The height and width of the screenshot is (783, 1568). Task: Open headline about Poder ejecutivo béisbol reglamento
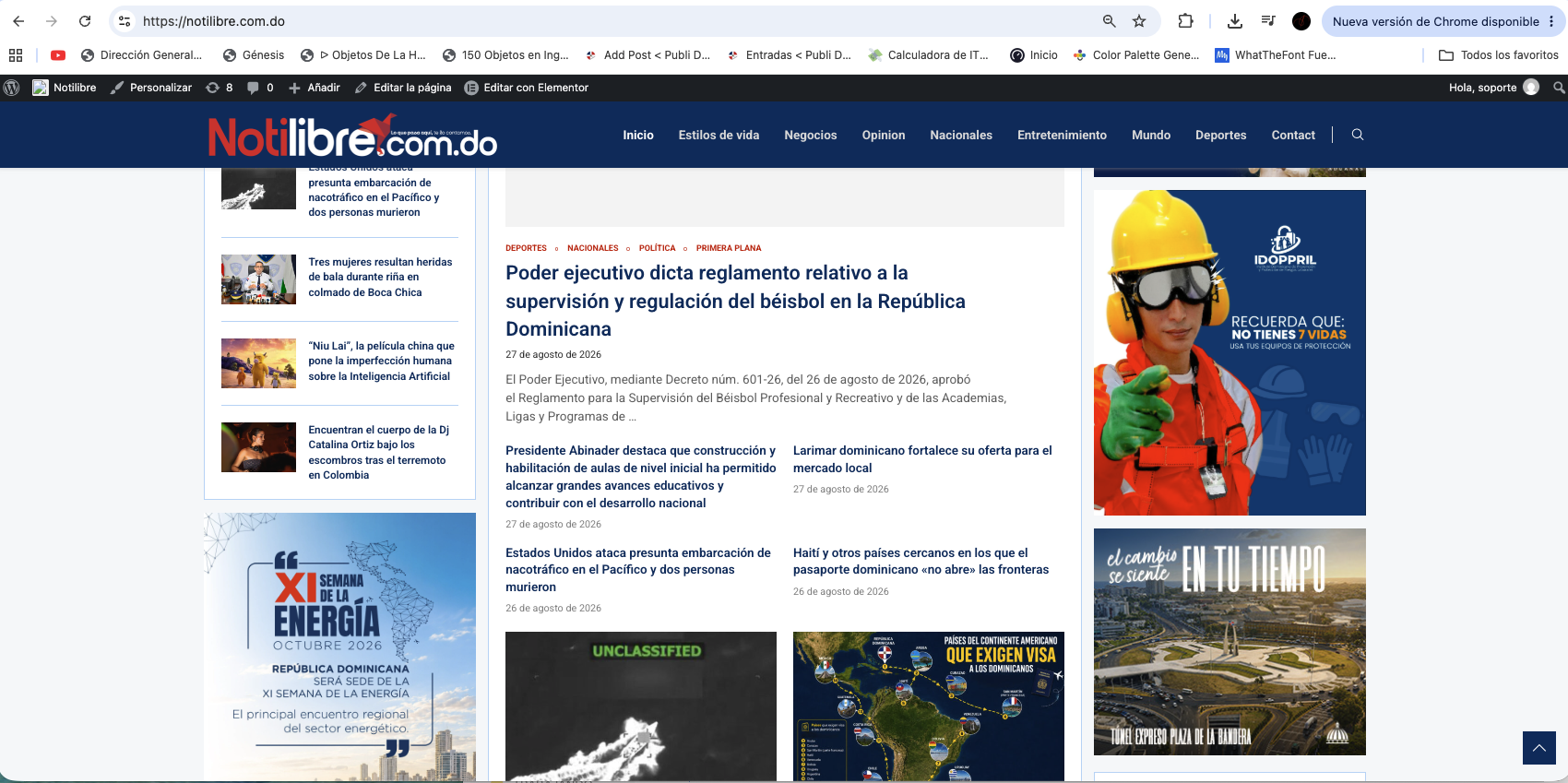735,301
